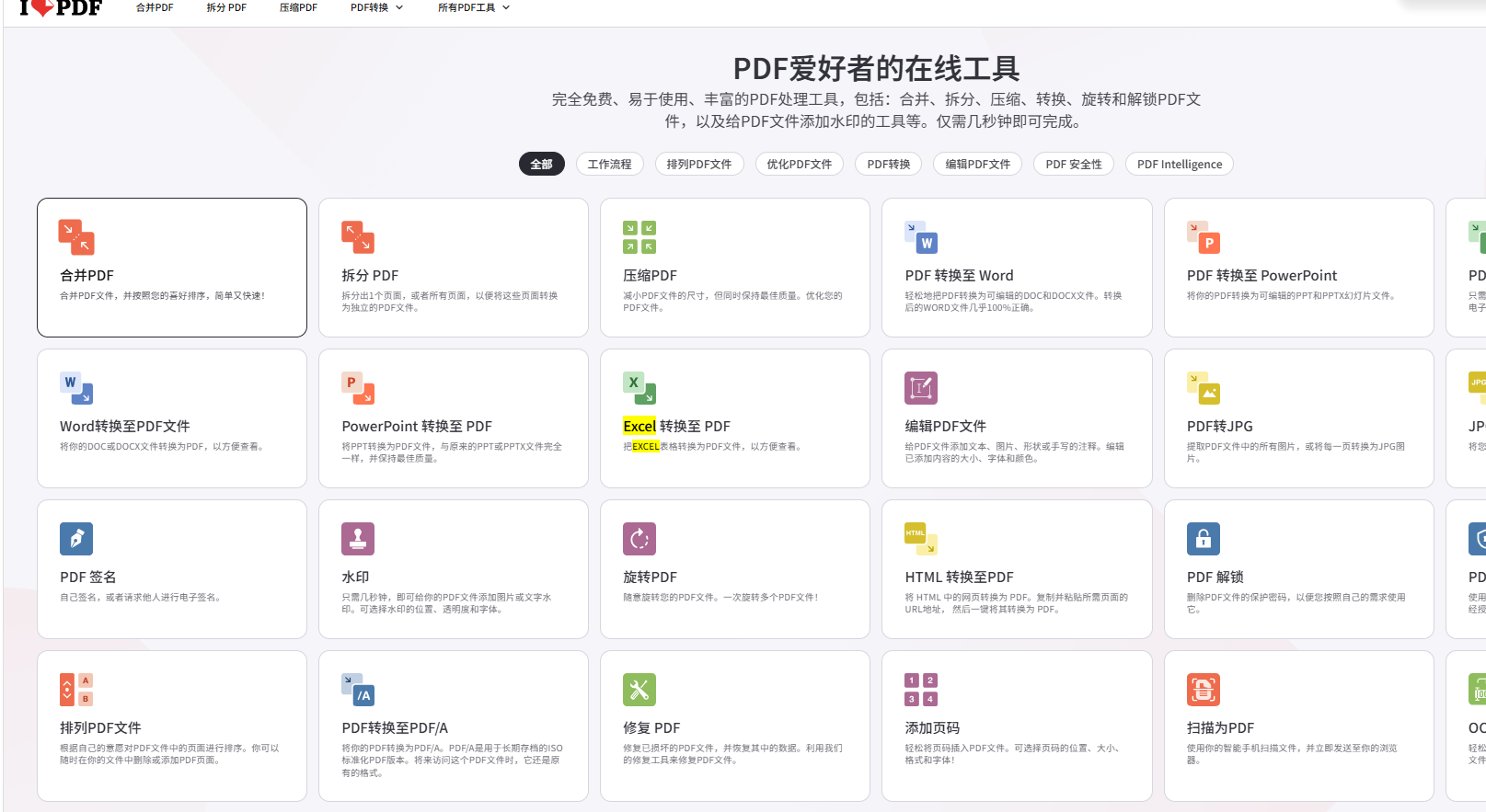The image size is (1486, 812).
Task: Click the 扫描为PDF scanner icon
Action: 1204,690
